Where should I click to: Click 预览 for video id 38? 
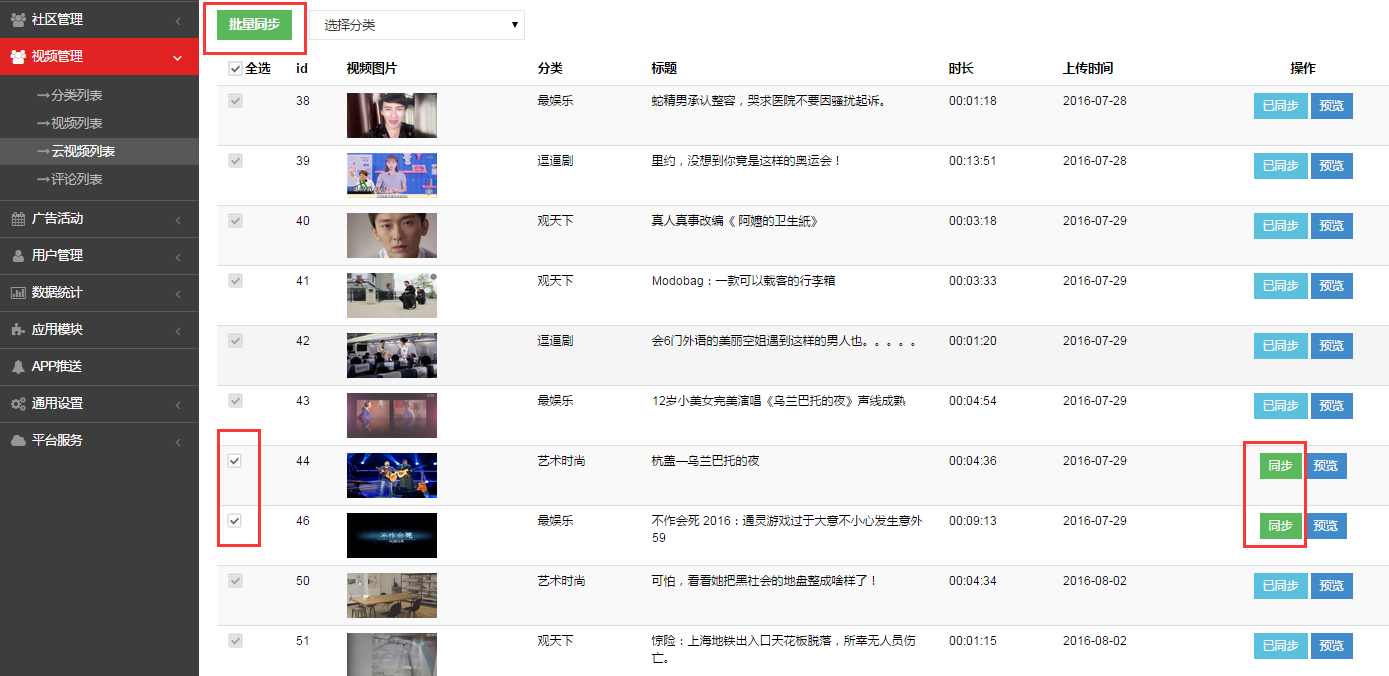pyautogui.click(x=1331, y=106)
